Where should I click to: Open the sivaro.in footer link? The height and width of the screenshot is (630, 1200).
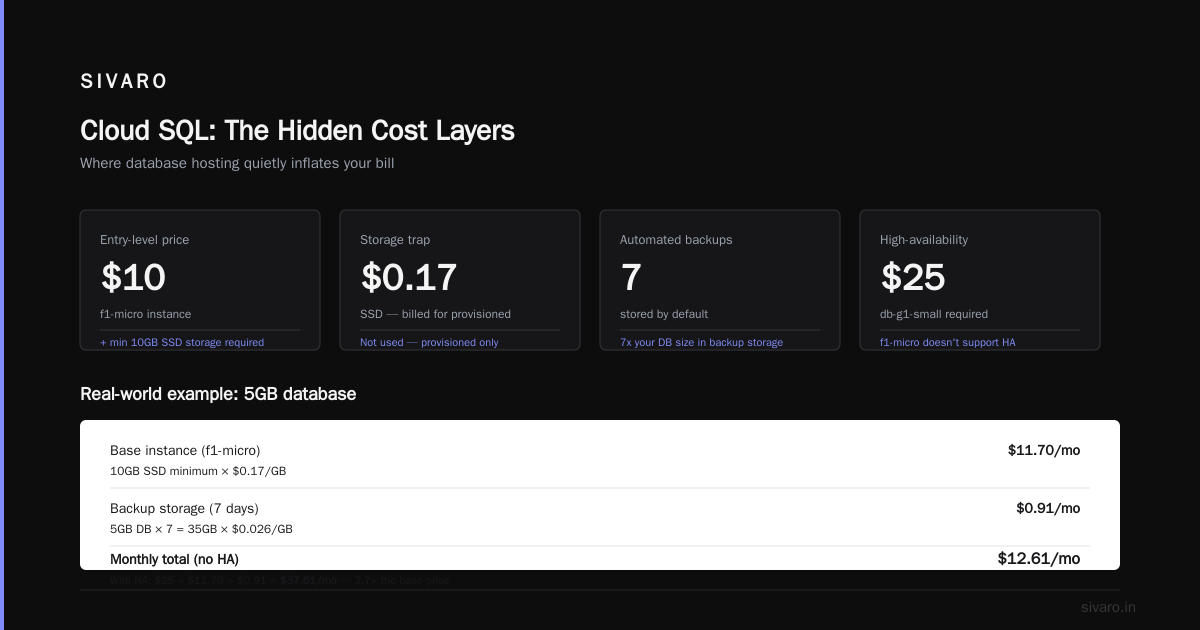click(x=1108, y=607)
